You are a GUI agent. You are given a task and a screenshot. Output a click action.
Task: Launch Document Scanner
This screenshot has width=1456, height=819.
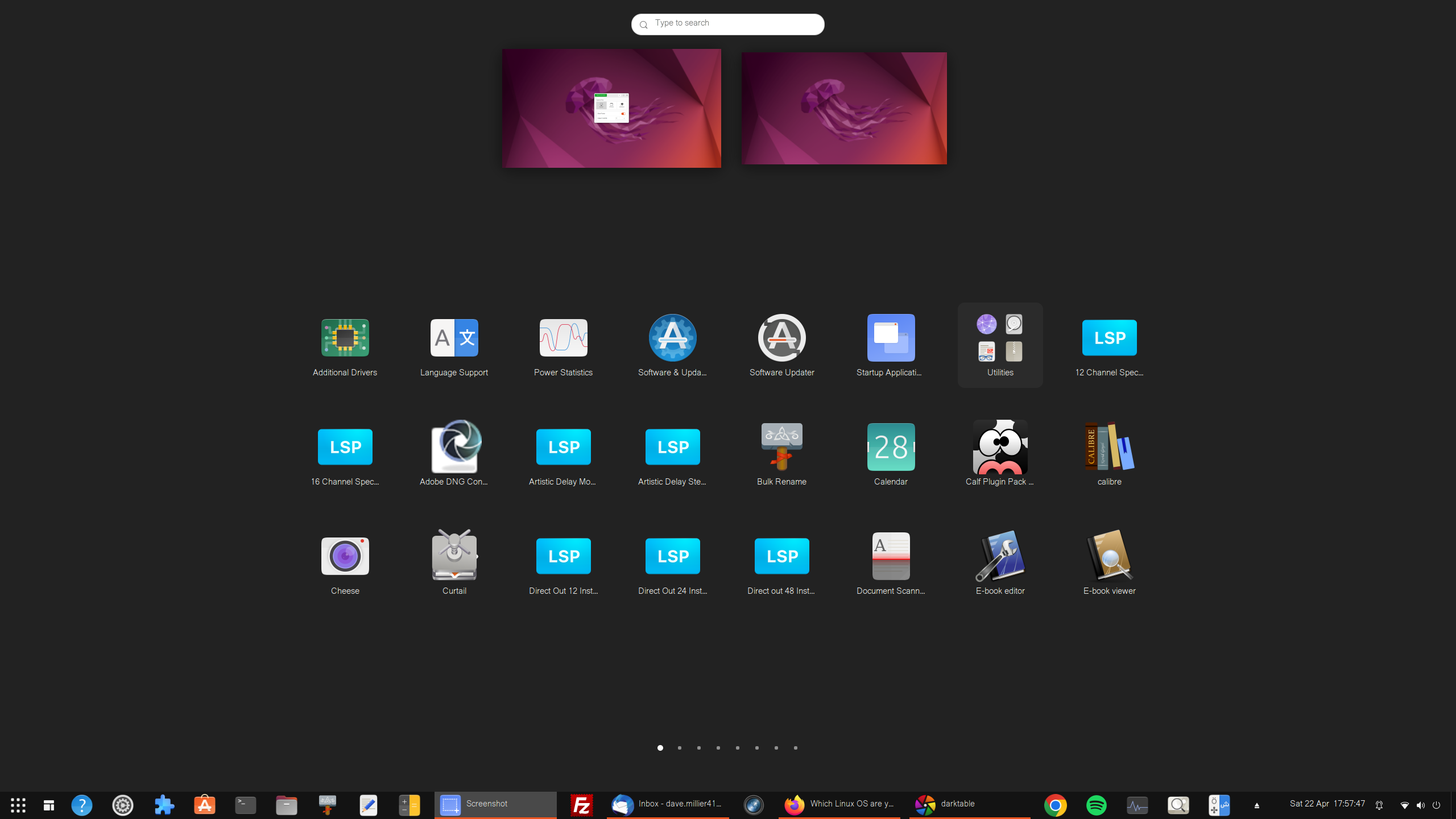point(891,556)
